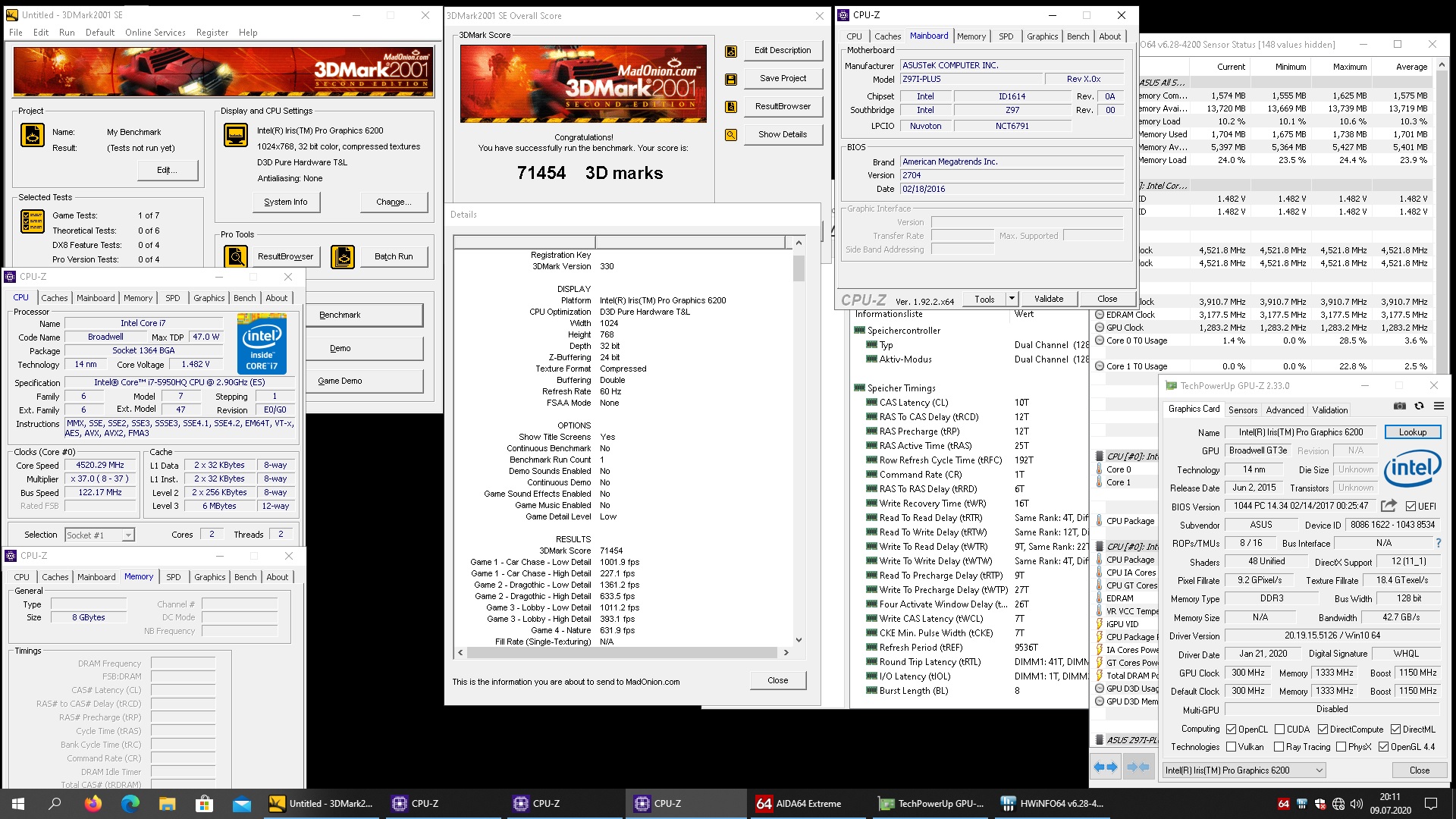Toggle the Vulkan checkbox
Image resolution: width=1456 pixels, height=819 pixels.
coord(1231,746)
